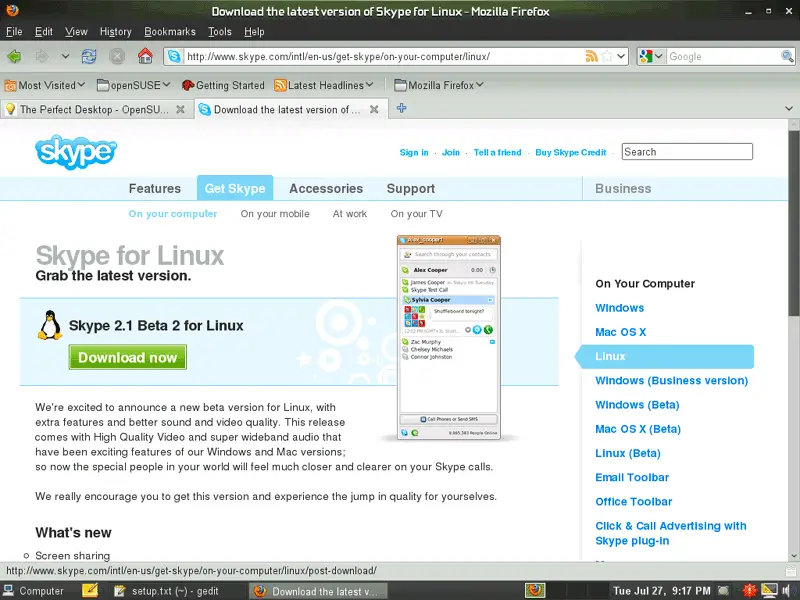Open the Computer menu in taskbar
The height and width of the screenshot is (600, 800).
[x=34, y=591]
